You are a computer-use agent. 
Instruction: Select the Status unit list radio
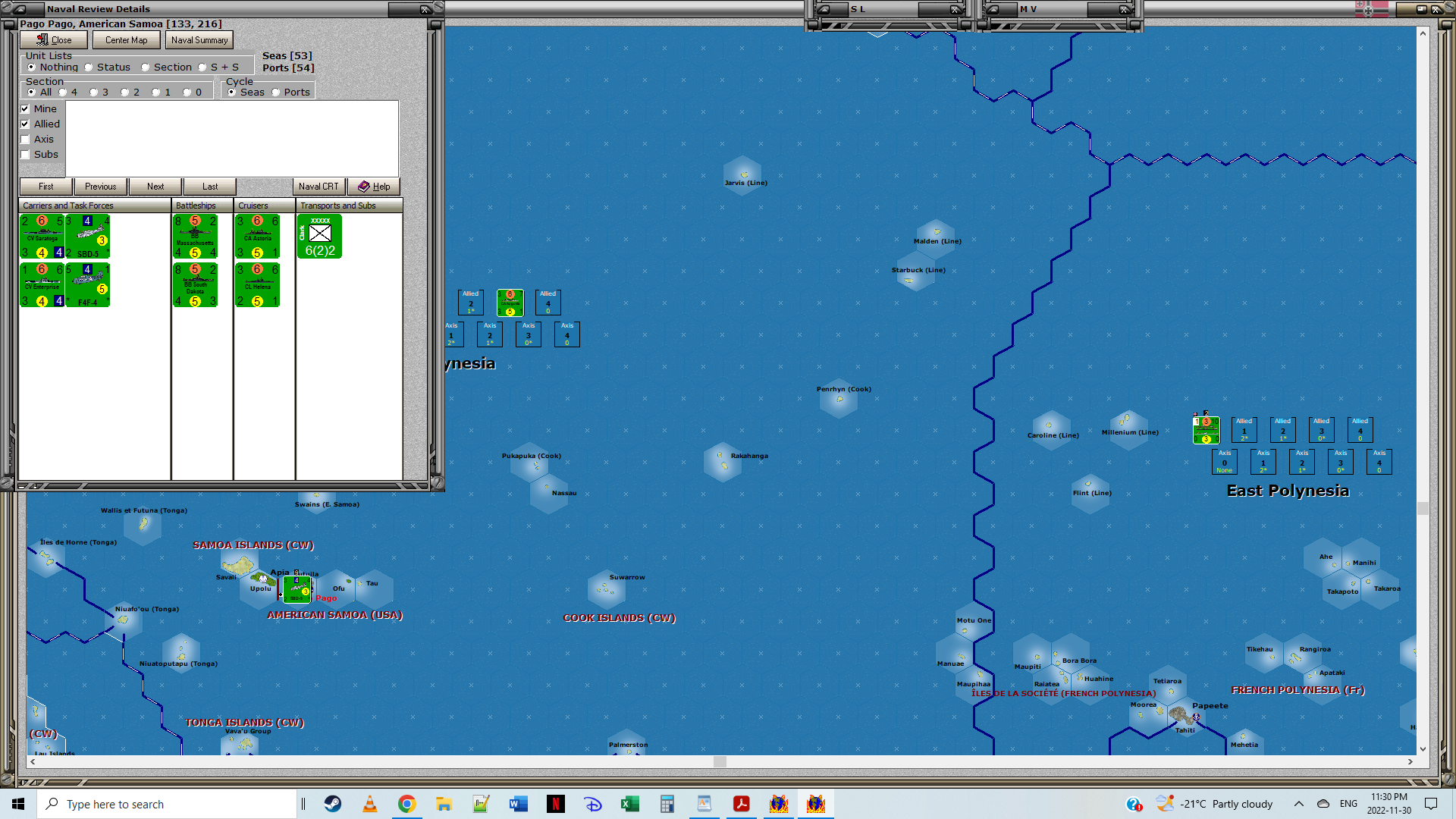(89, 67)
